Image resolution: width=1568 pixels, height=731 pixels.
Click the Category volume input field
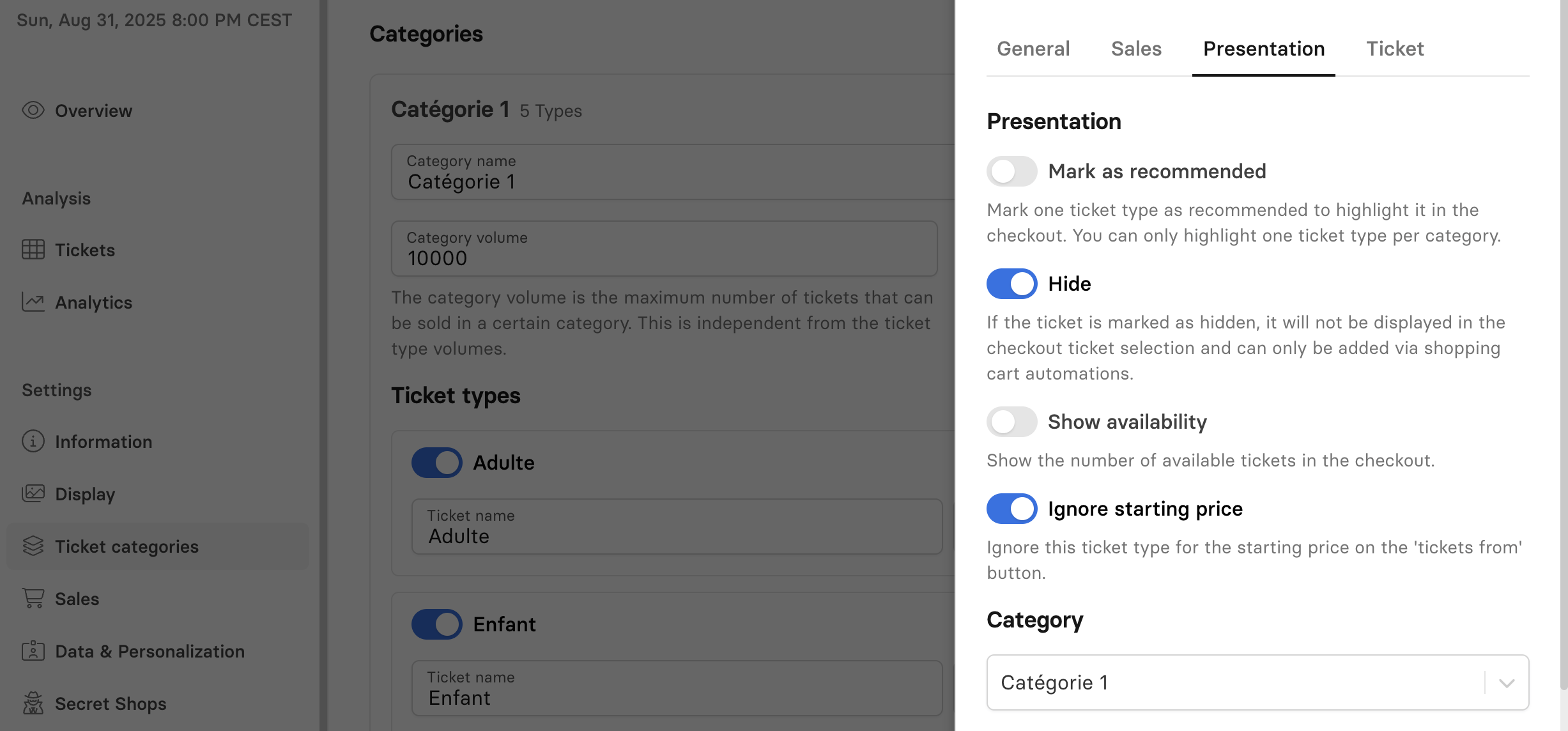[665, 249]
